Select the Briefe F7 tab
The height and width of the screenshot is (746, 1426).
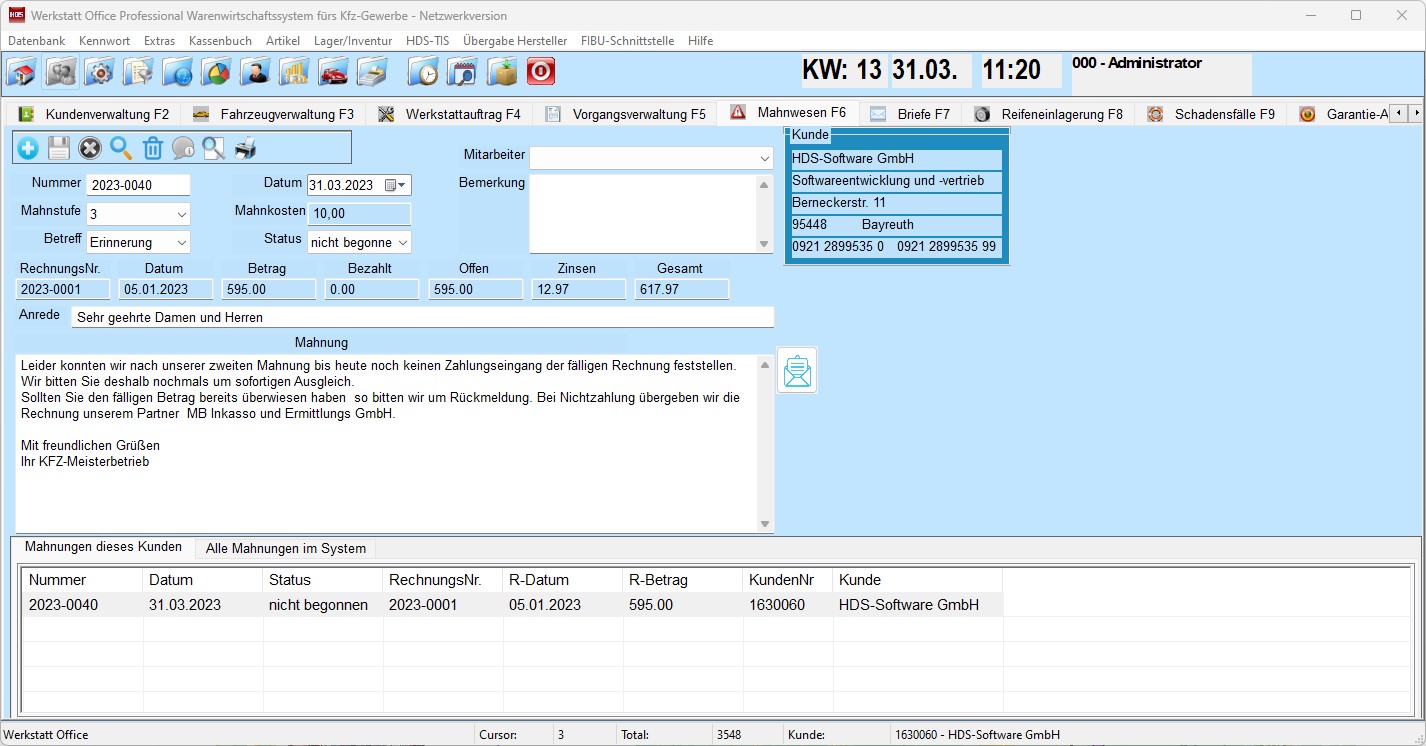click(910, 114)
